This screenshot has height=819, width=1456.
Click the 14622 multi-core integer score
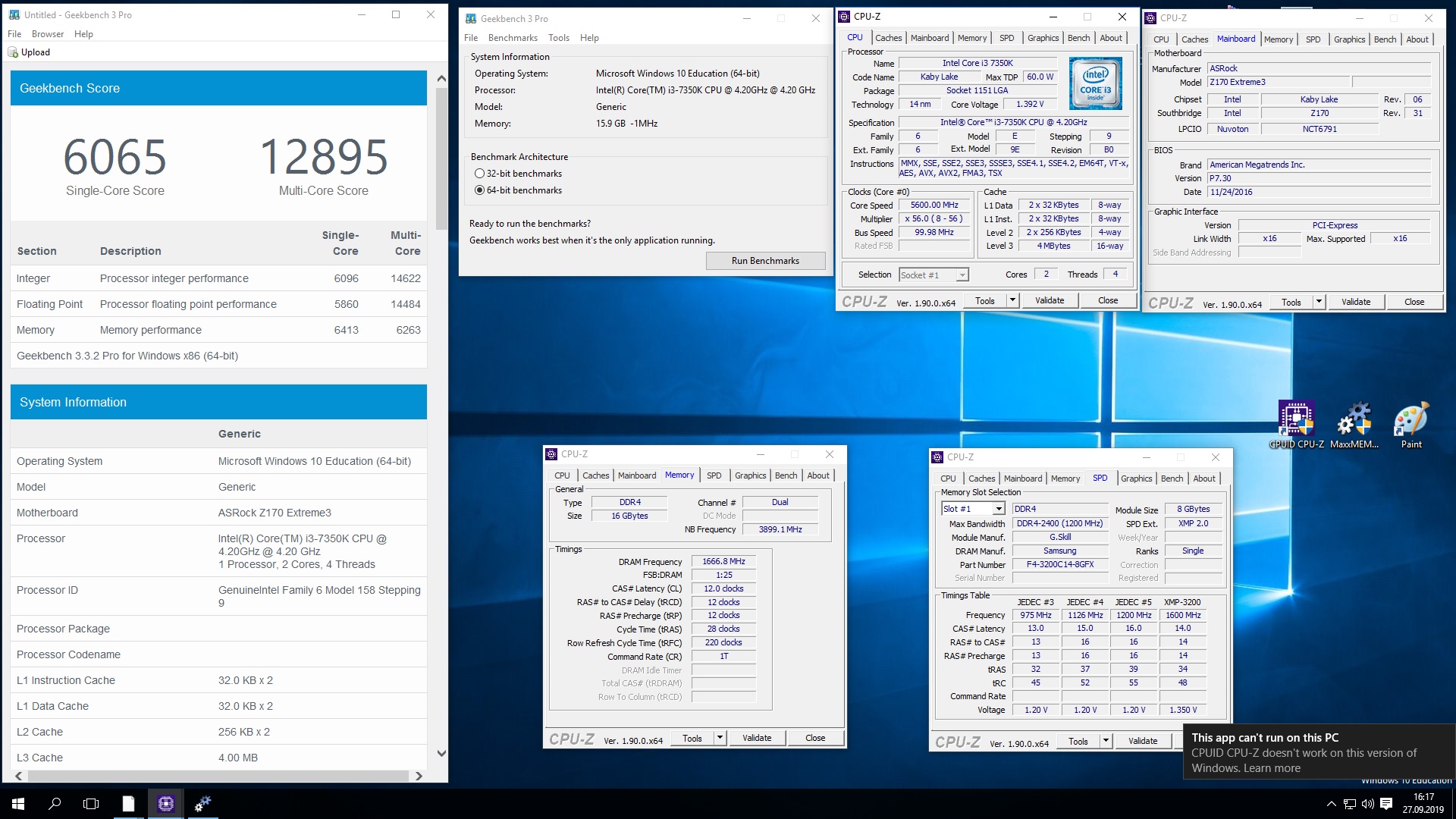[x=406, y=278]
